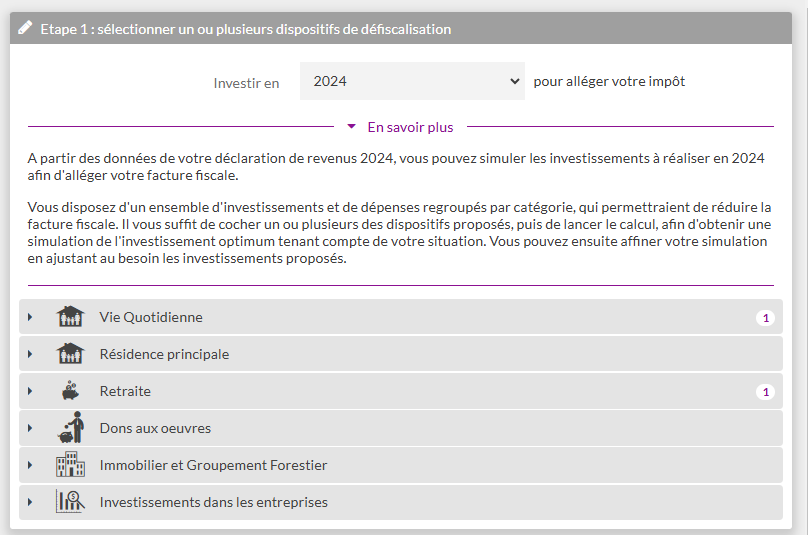Image resolution: width=808 pixels, height=535 pixels.
Task: Expand the Retraite section arrow
Action: click(30, 391)
